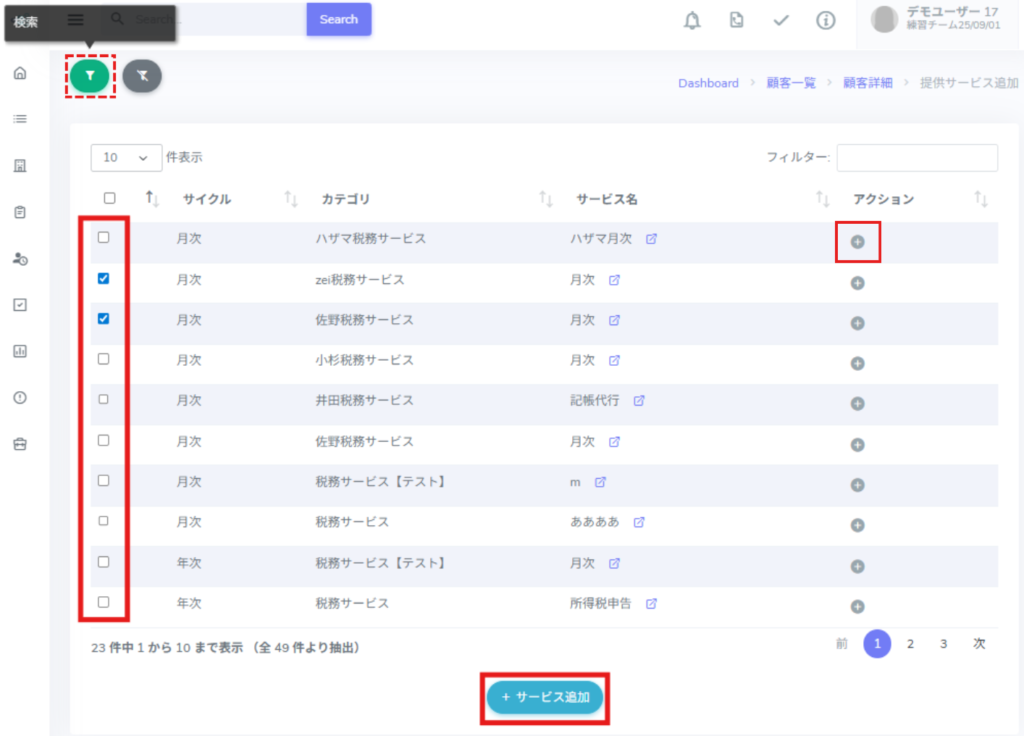This screenshot has width=1024, height=736.
Task: Click the gray clear-filter icon
Action: (142, 75)
